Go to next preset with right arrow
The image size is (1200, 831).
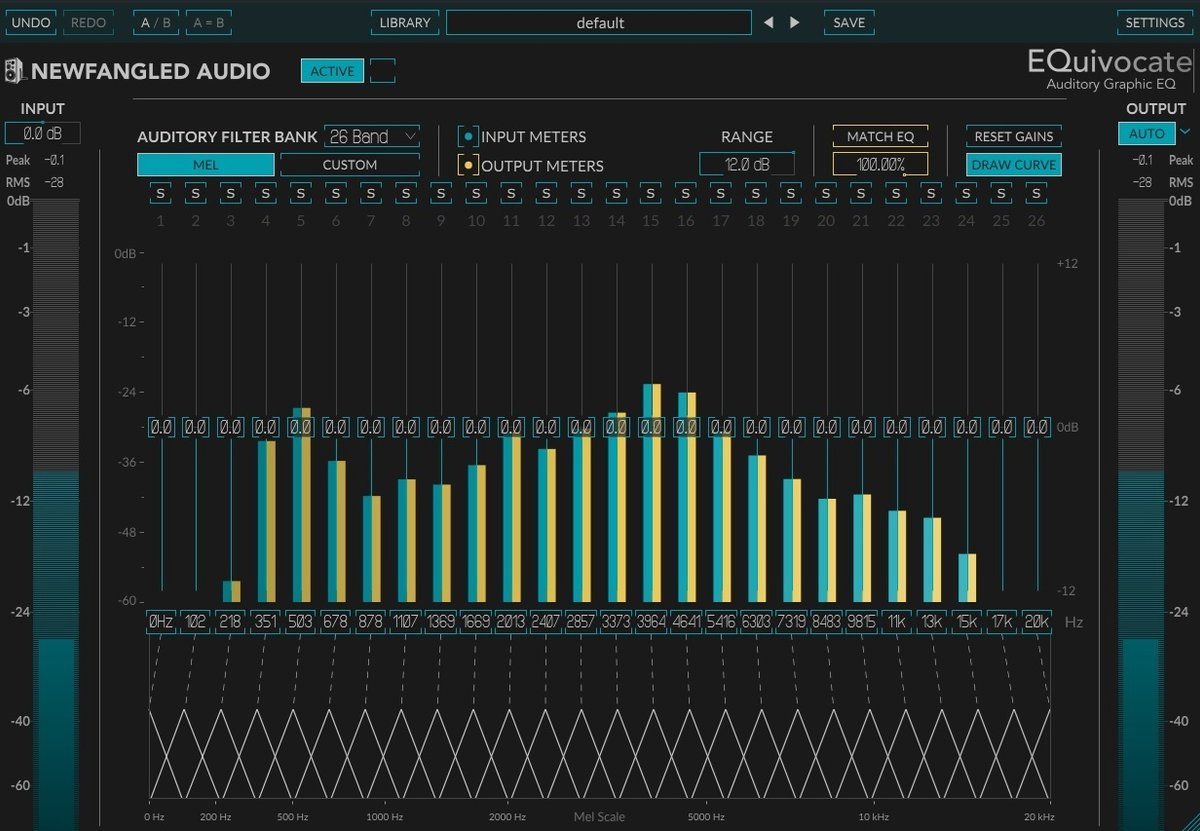[793, 22]
